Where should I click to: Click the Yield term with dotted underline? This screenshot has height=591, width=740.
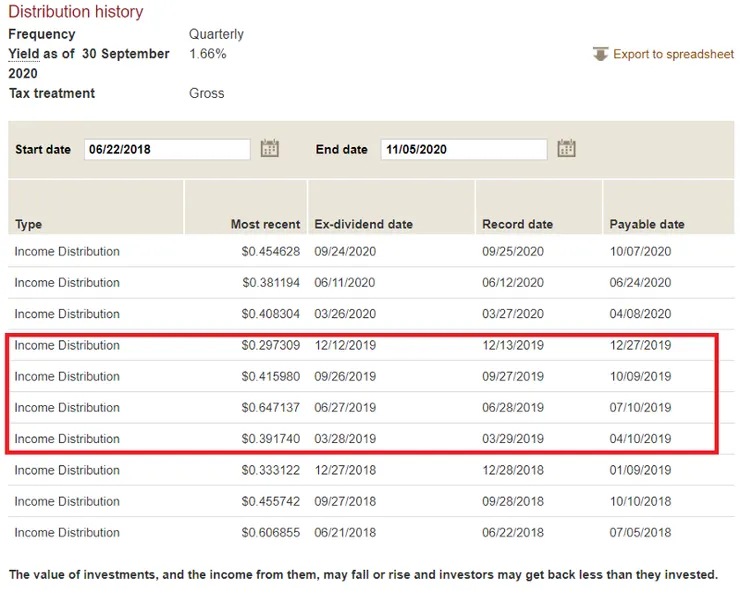click(24, 54)
